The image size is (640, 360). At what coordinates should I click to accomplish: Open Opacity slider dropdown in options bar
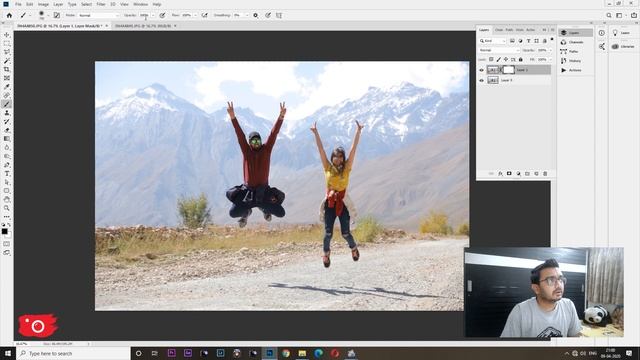[x=153, y=15]
